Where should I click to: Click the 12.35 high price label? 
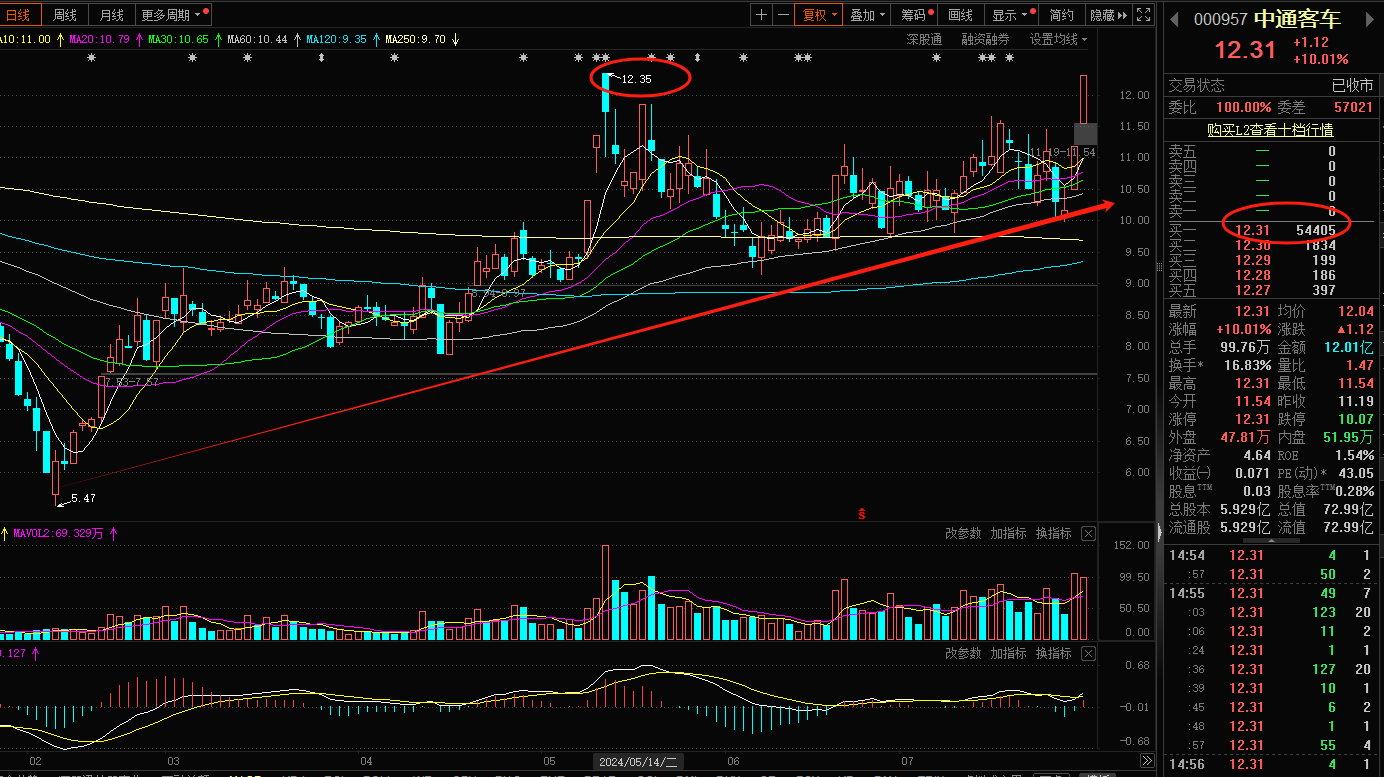click(x=636, y=78)
